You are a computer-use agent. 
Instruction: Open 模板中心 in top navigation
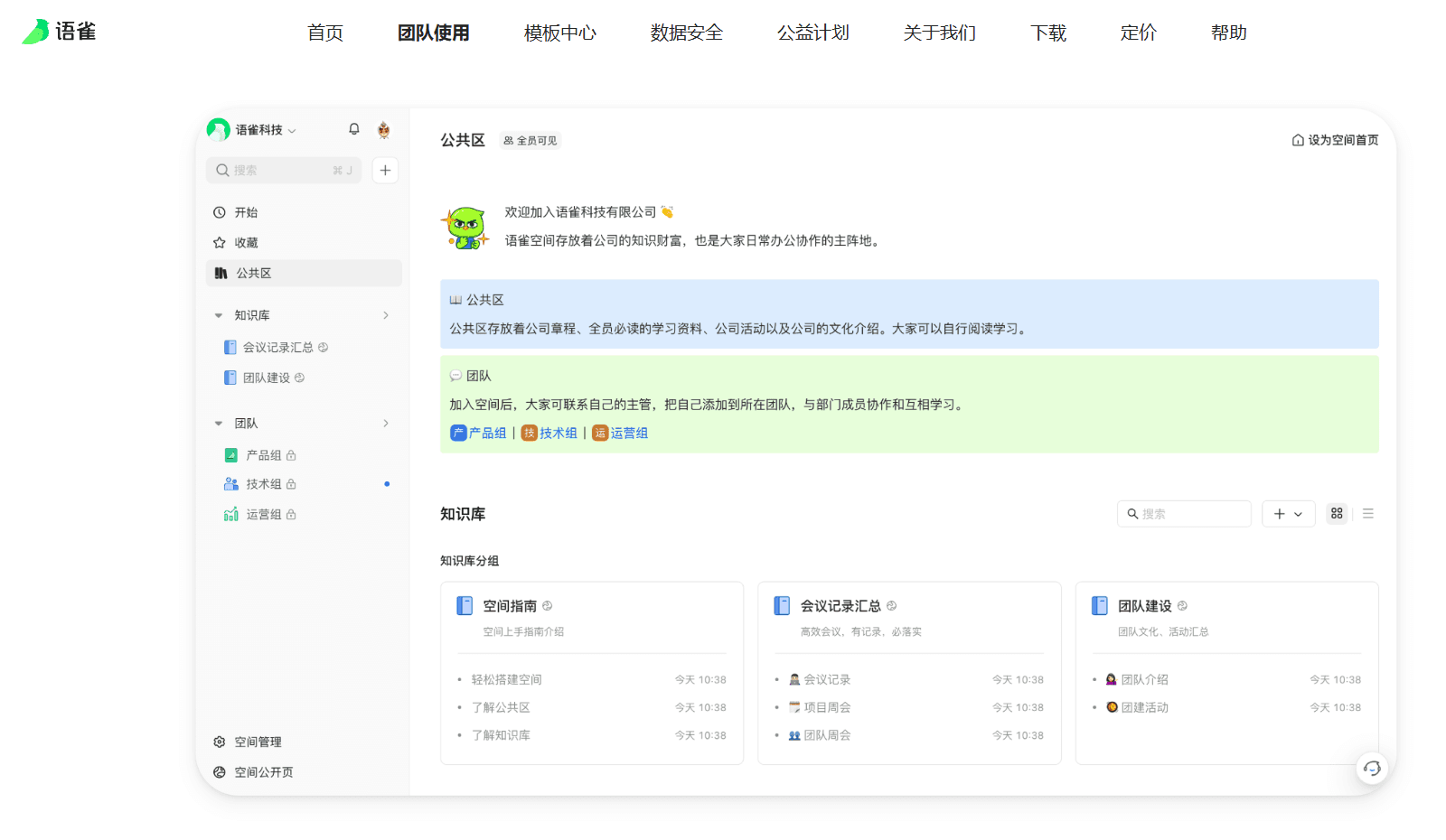560,33
